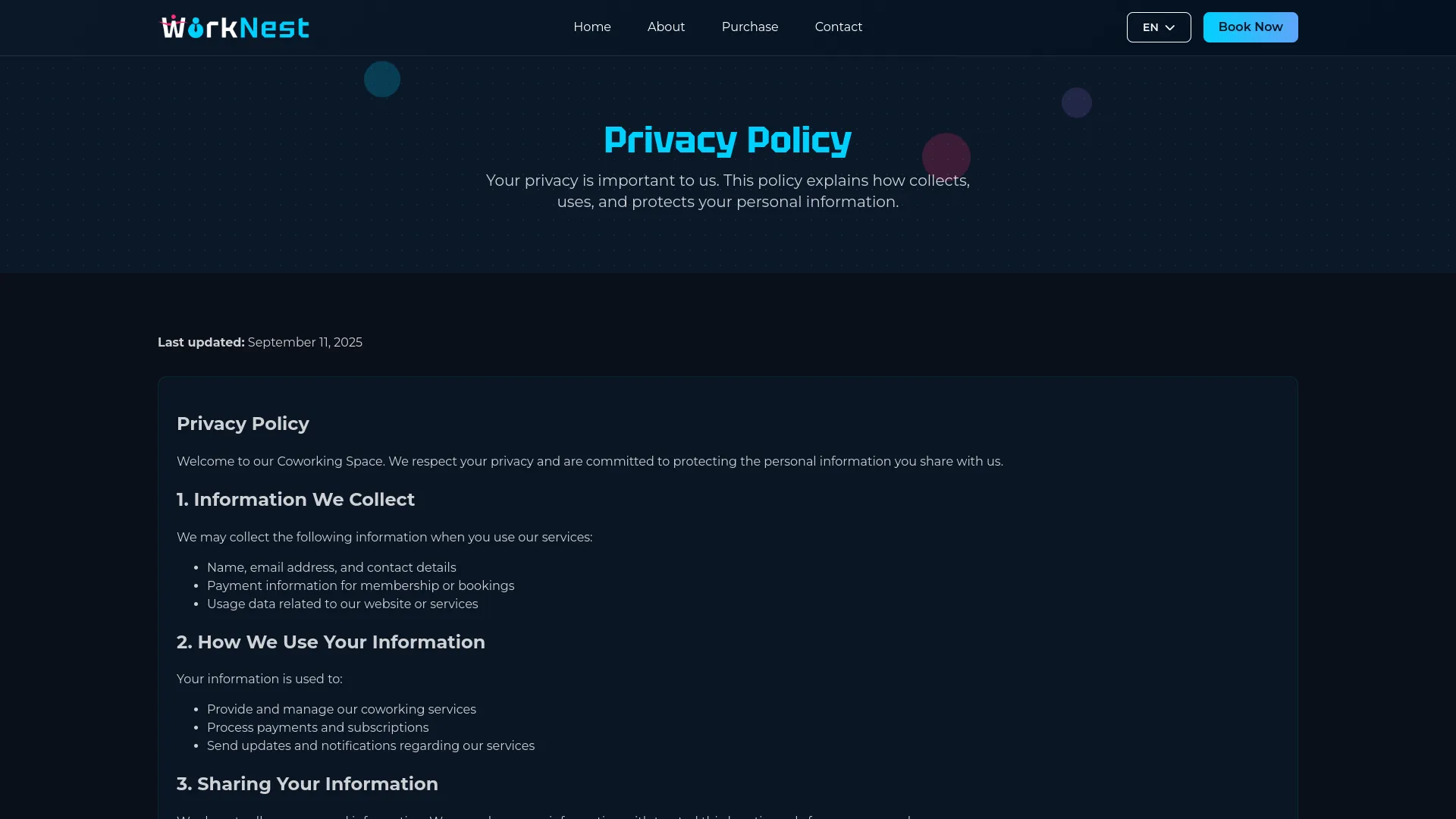
Task: Click the Name, email address list item
Action: point(331,568)
